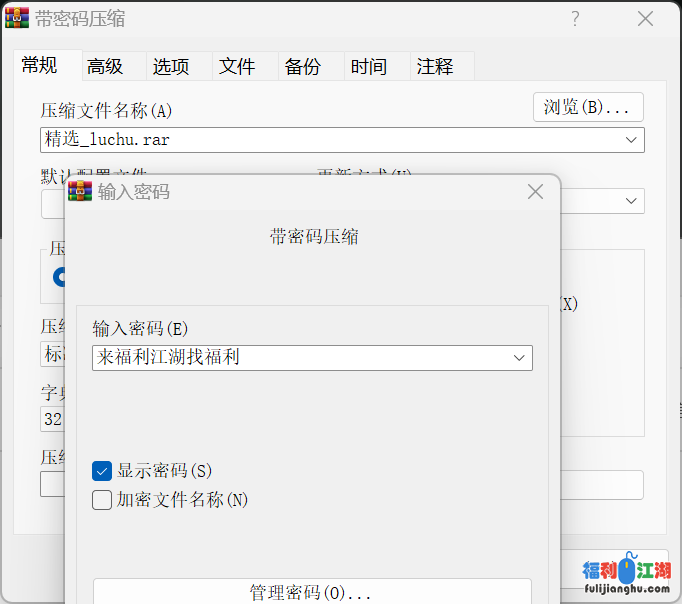
Task: Switch to the 时间 tab
Action: point(369,67)
